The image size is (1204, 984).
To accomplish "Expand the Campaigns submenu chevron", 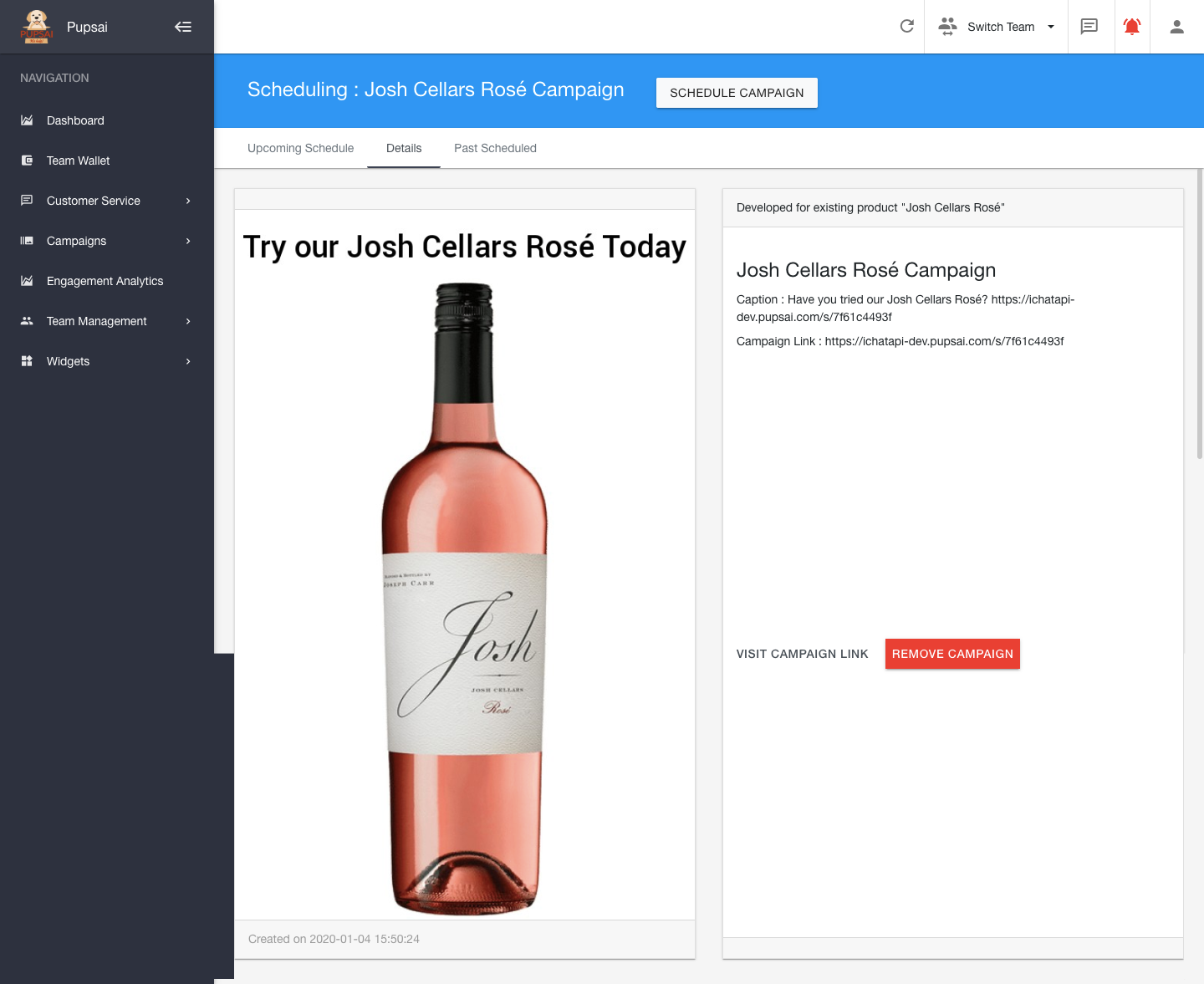I will point(188,241).
